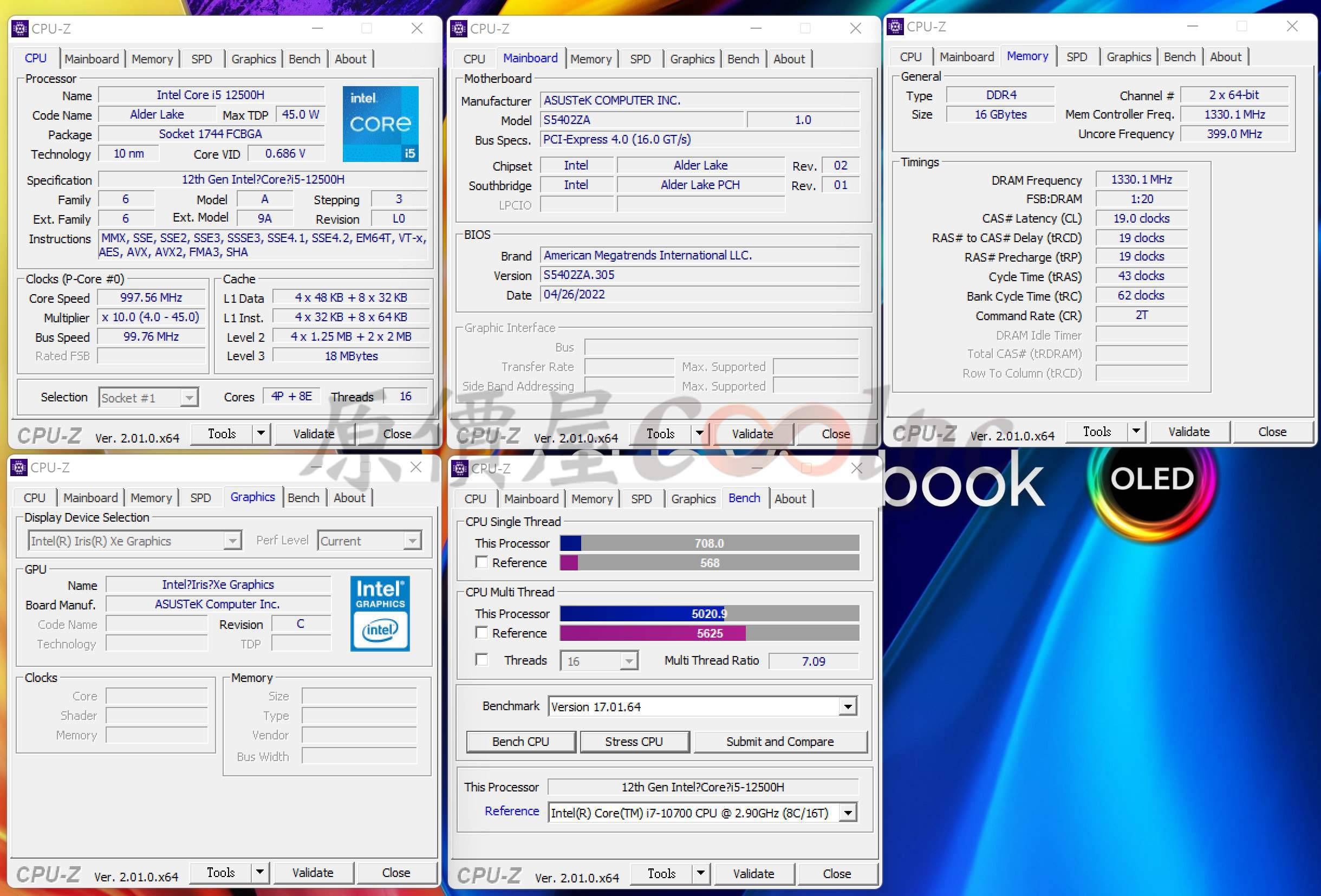Click Close button in the Memory window
This screenshot has height=896, width=1321.
1272,432
